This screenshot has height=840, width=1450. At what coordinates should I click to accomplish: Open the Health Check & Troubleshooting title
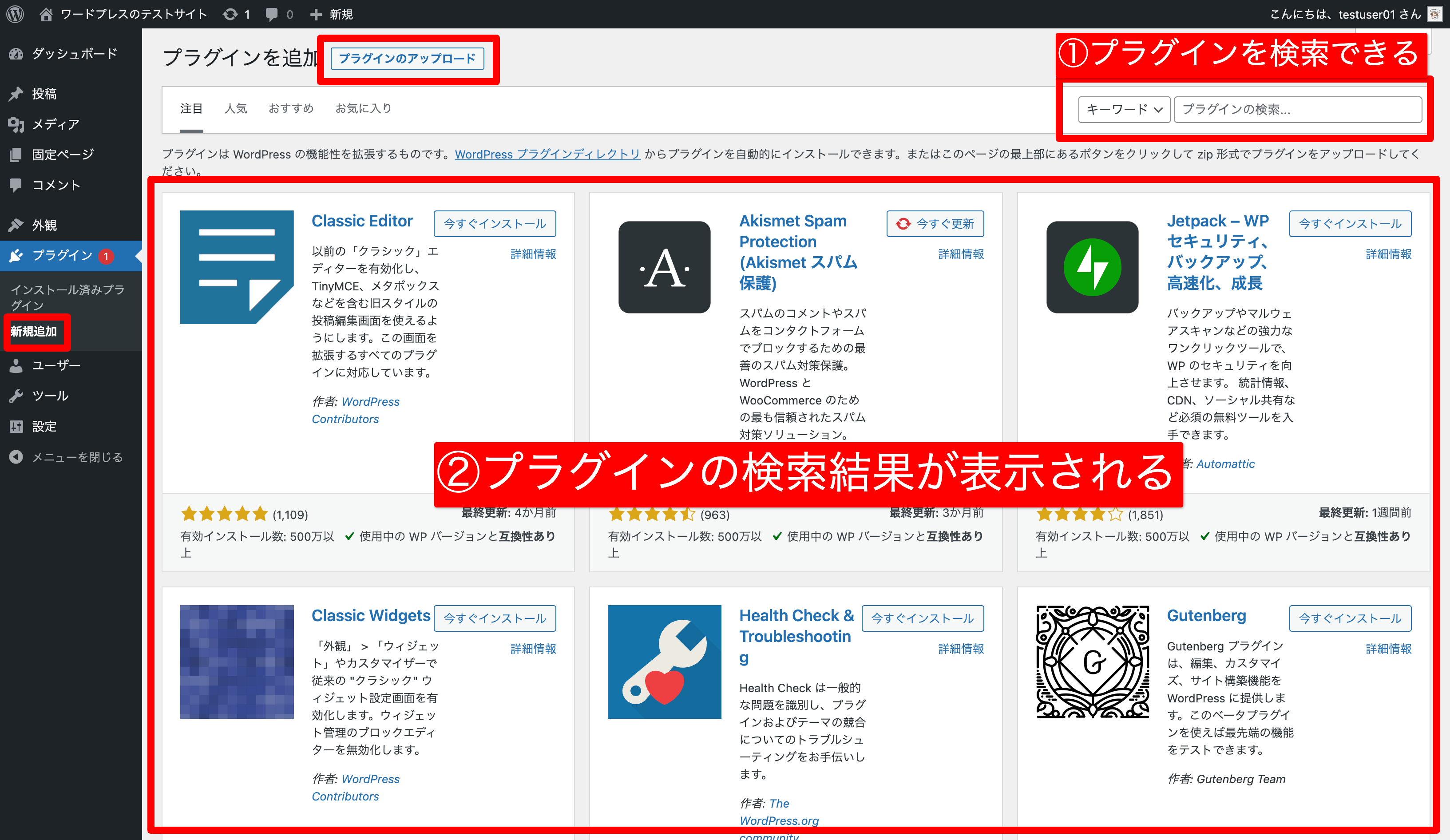tap(797, 636)
